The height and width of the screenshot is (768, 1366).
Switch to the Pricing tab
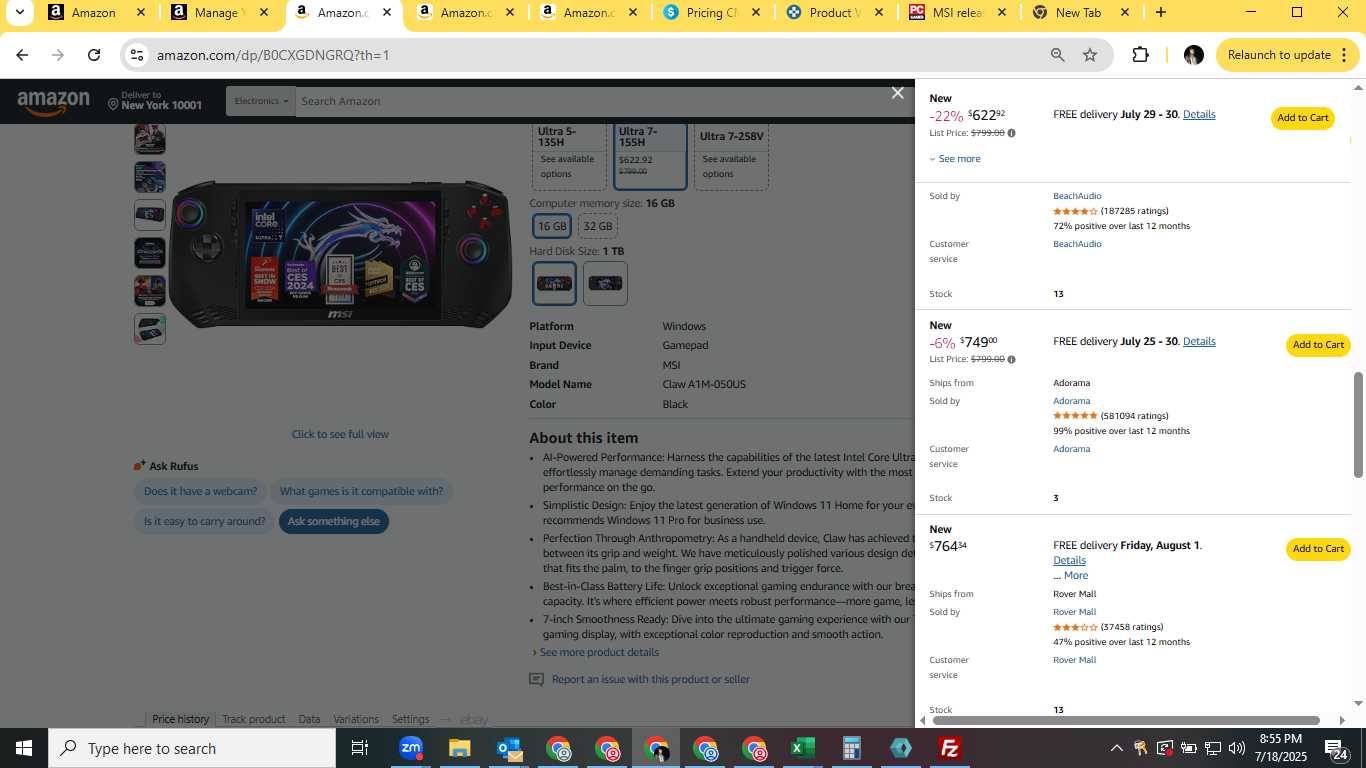click(711, 13)
